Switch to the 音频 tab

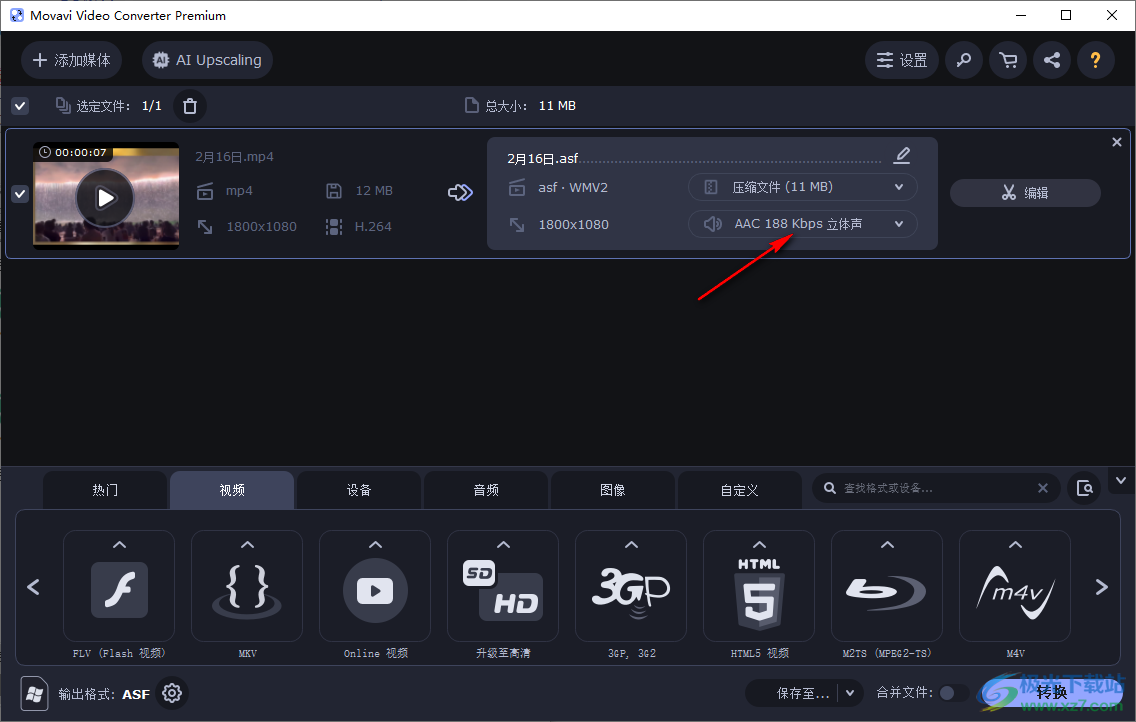(x=486, y=490)
